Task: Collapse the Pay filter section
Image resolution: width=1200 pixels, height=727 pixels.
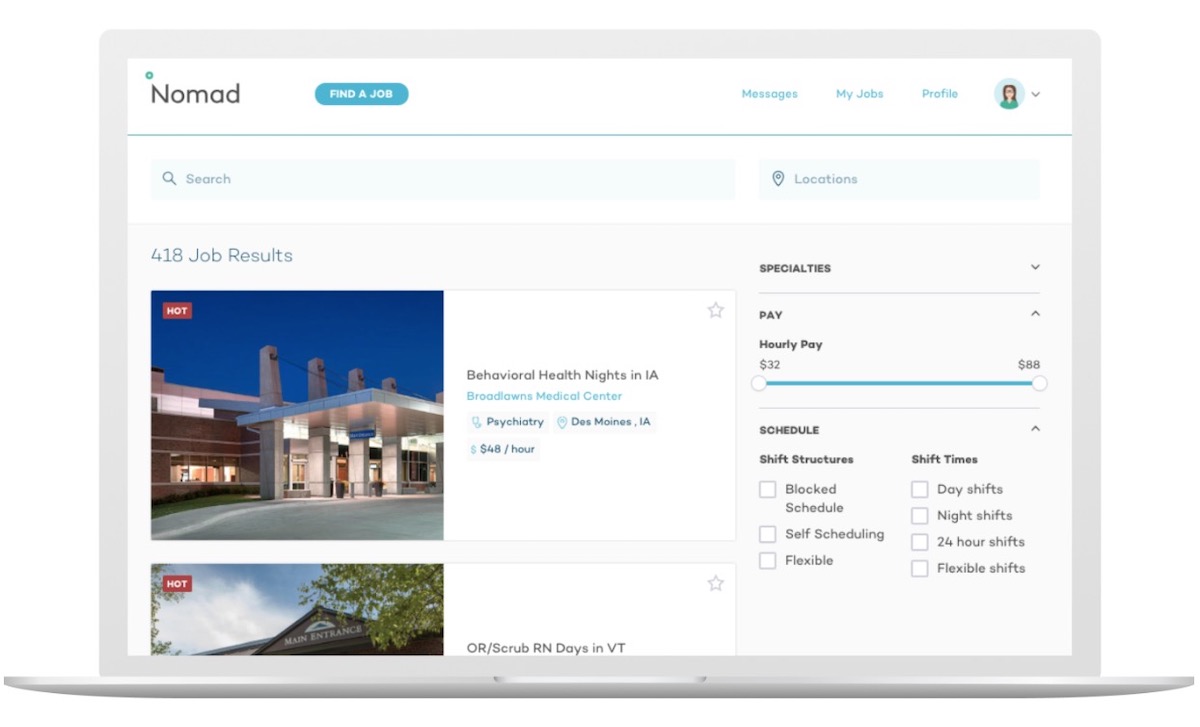Action: pyautogui.click(x=1035, y=313)
